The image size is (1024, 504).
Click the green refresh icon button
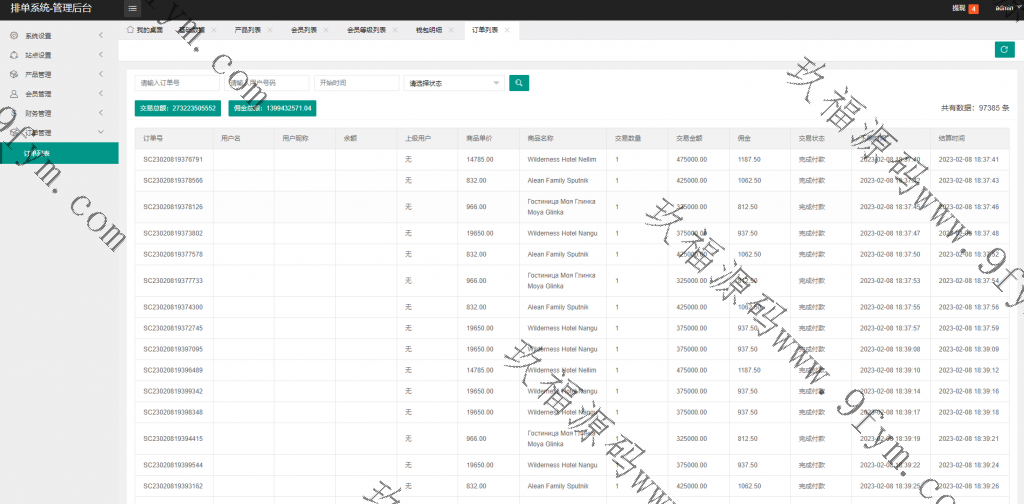(x=1004, y=49)
